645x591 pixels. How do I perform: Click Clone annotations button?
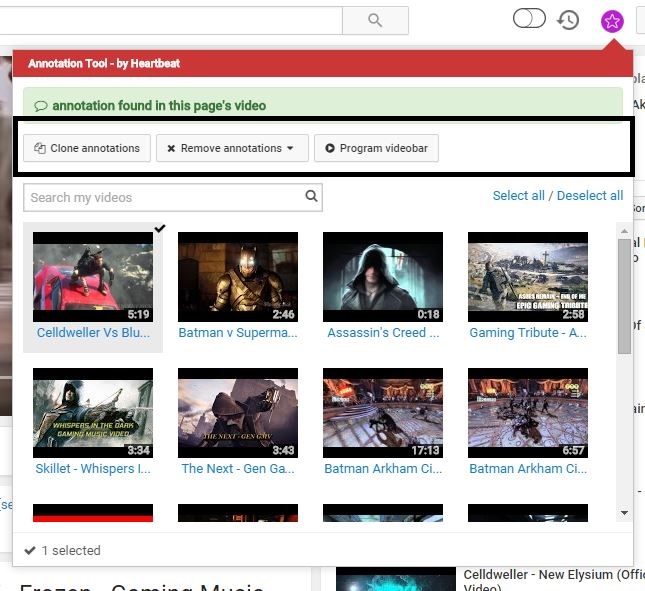87,148
